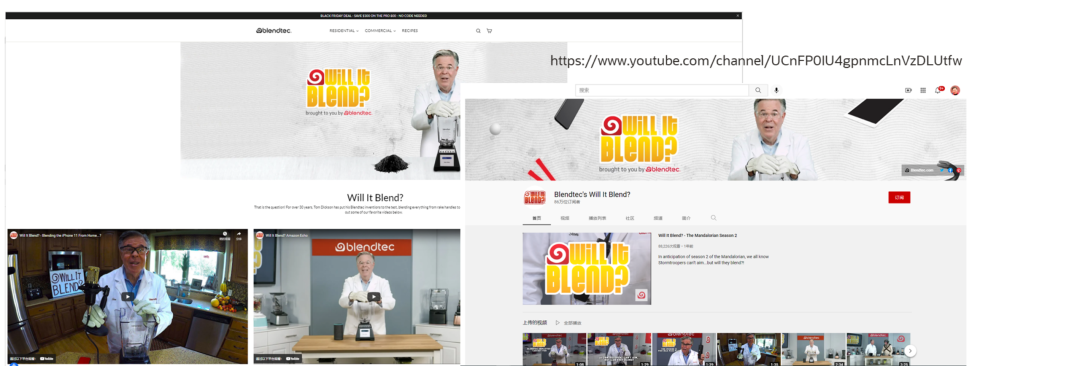This screenshot has height=366, width=1080.
Task: Click the play-all triangle icon by uploads
Action: tap(557, 322)
